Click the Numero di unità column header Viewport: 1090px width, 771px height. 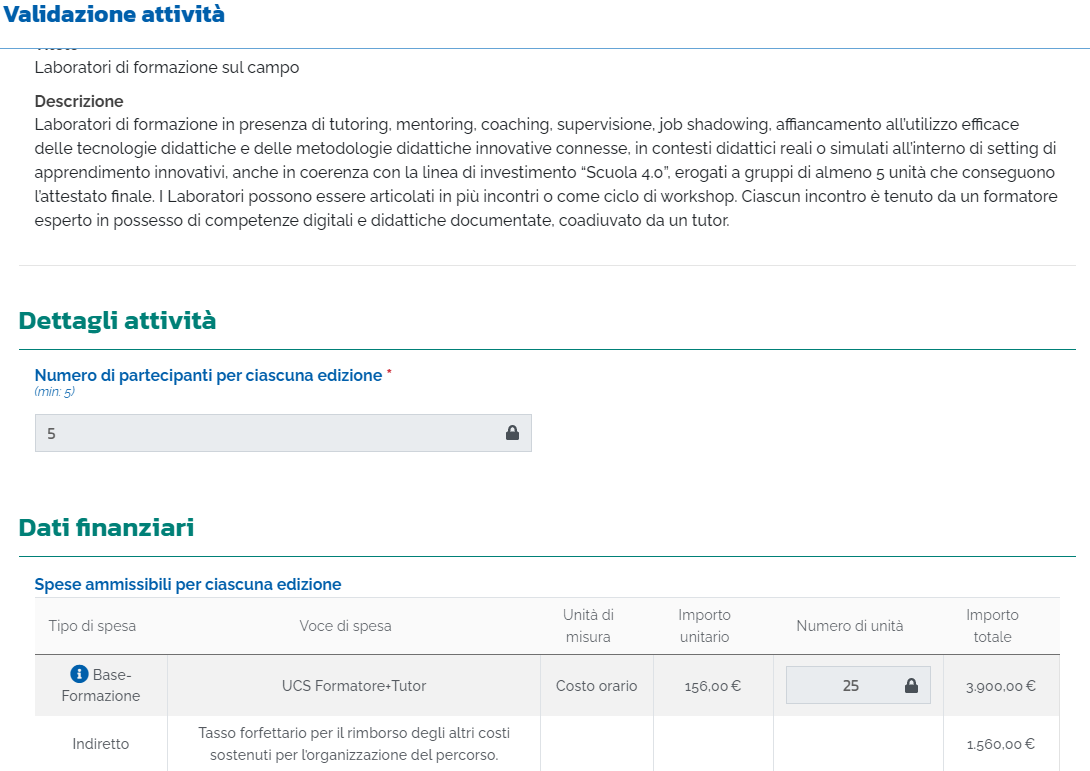(x=849, y=626)
